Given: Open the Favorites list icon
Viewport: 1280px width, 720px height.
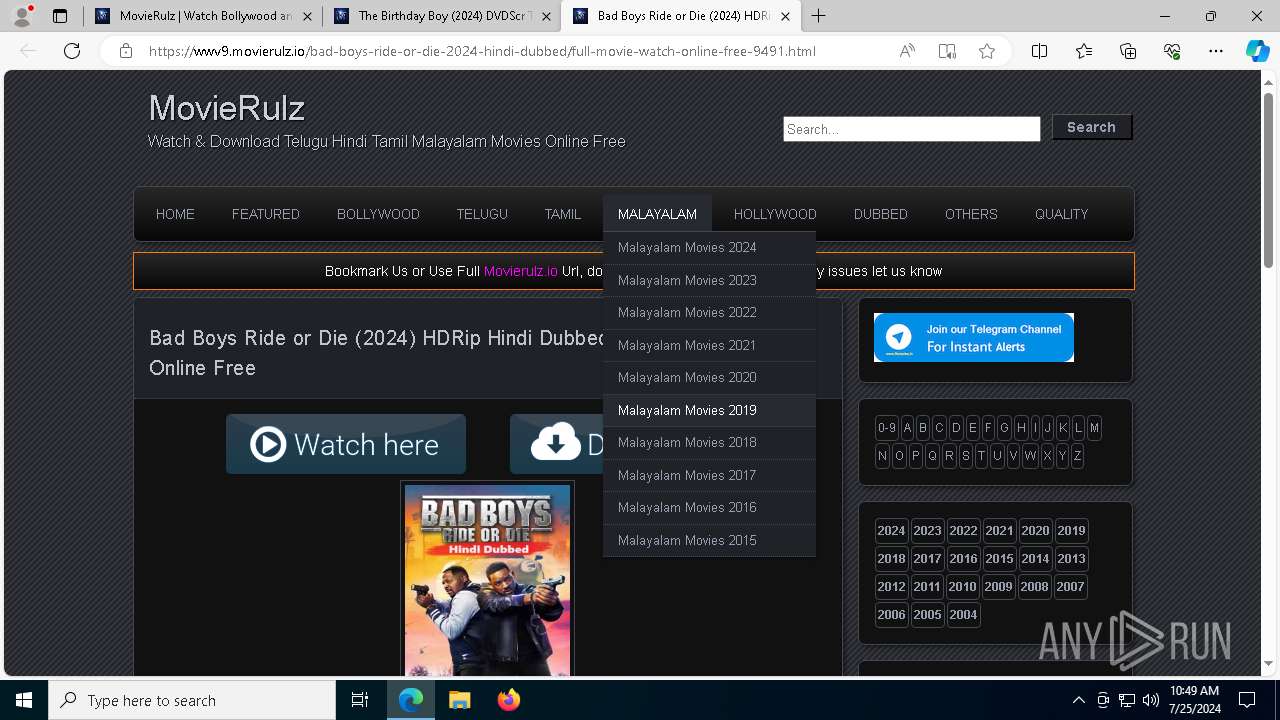Looking at the screenshot, I should click(x=1084, y=51).
